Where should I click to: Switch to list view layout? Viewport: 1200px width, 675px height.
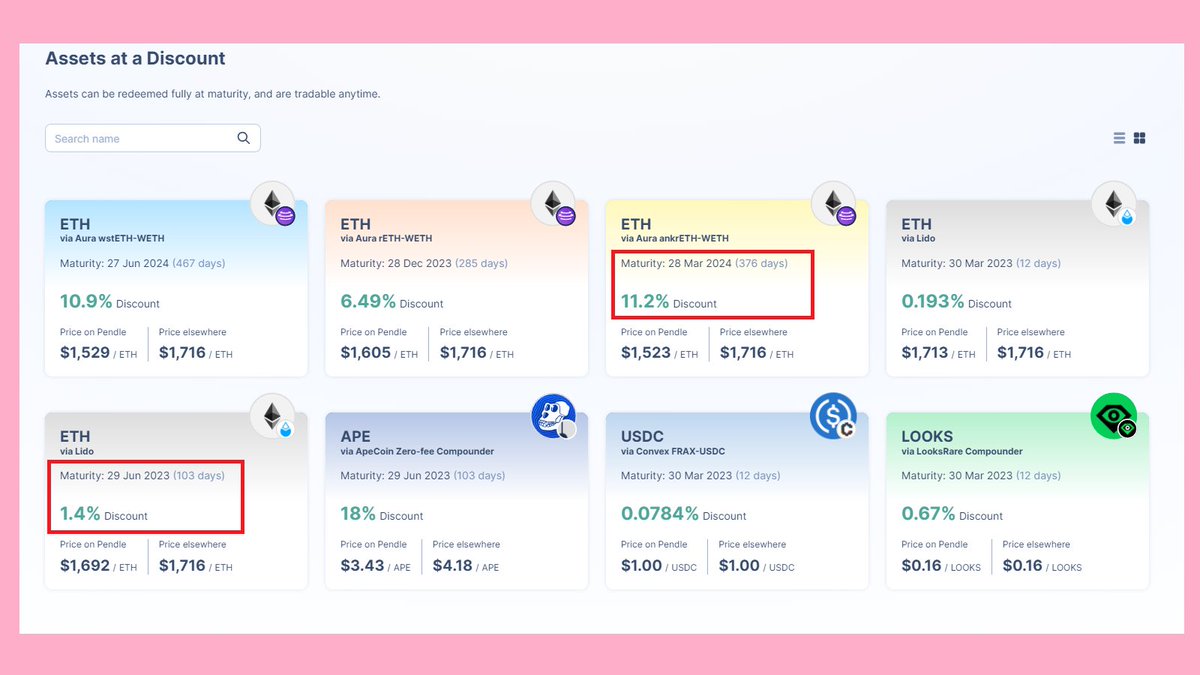(x=1119, y=138)
